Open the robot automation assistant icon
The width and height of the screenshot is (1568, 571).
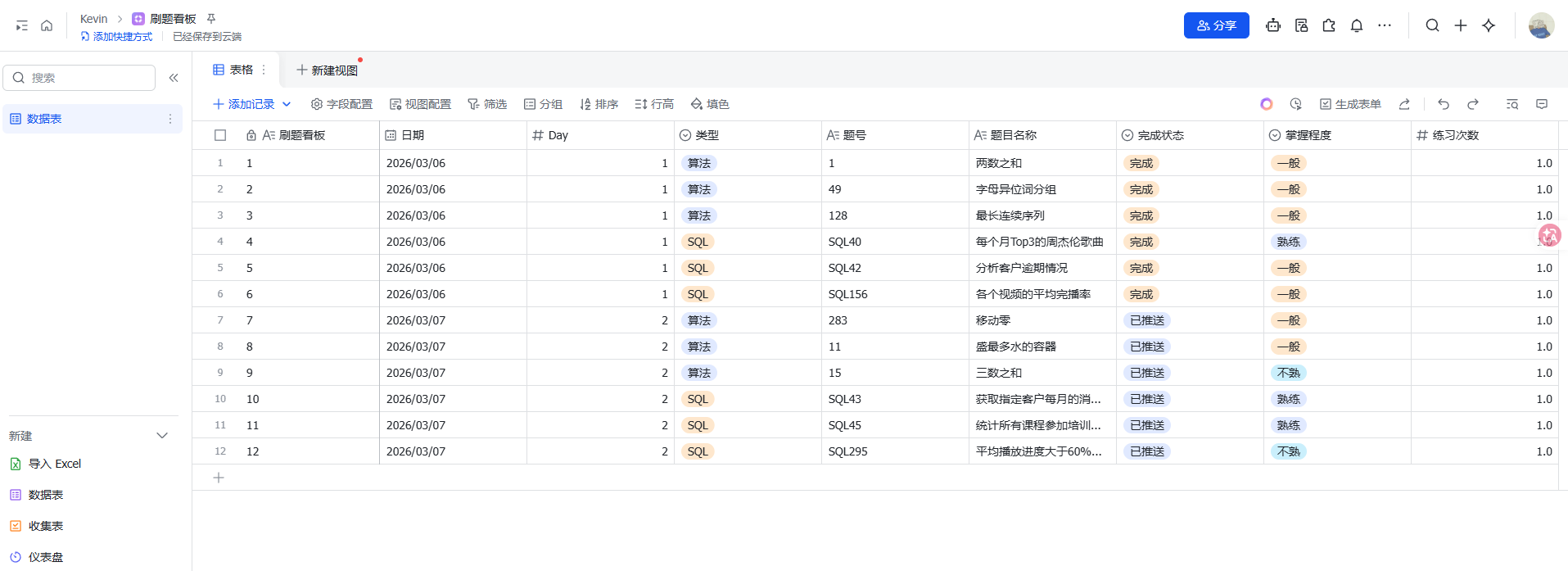point(1273,25)
